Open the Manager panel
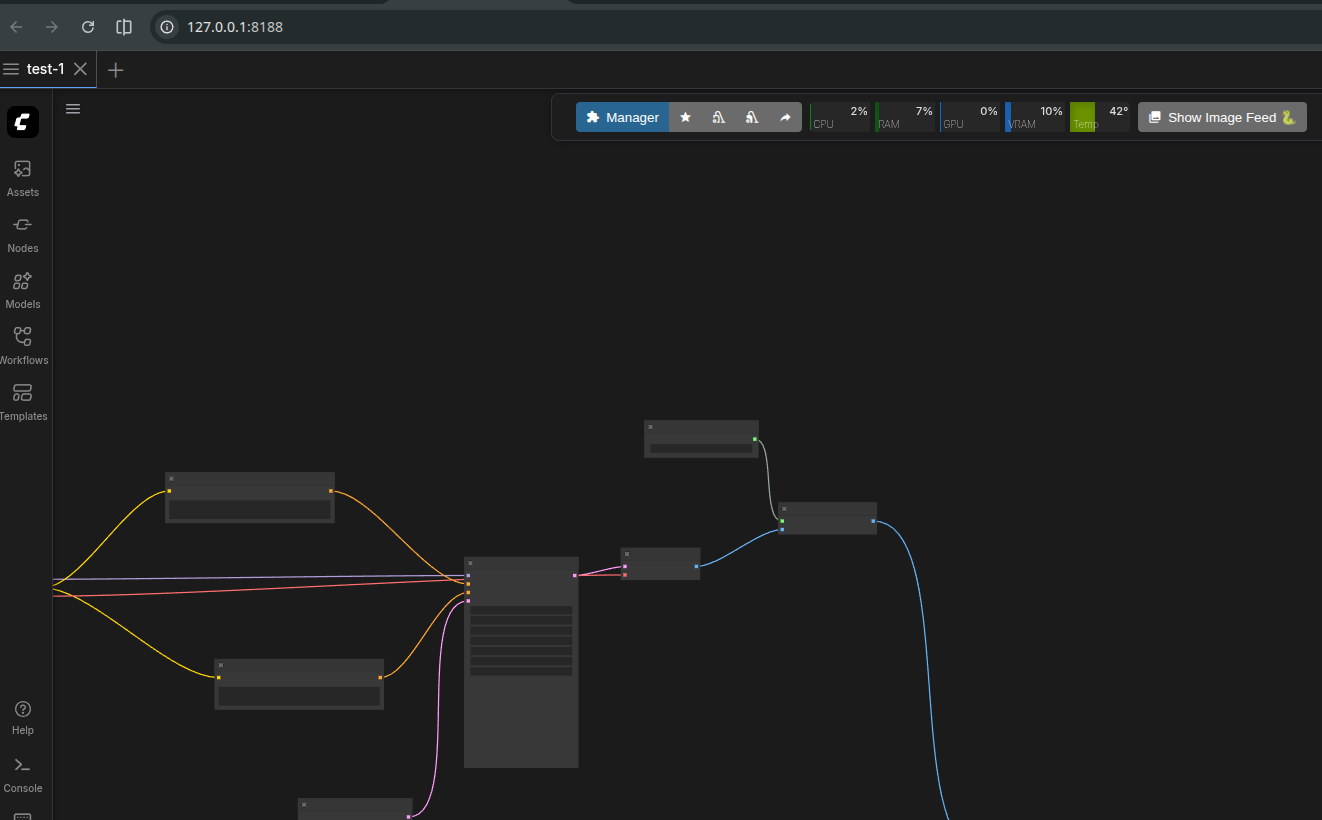The height and width of the screenshot is (820, 1322). coord(622,117)
